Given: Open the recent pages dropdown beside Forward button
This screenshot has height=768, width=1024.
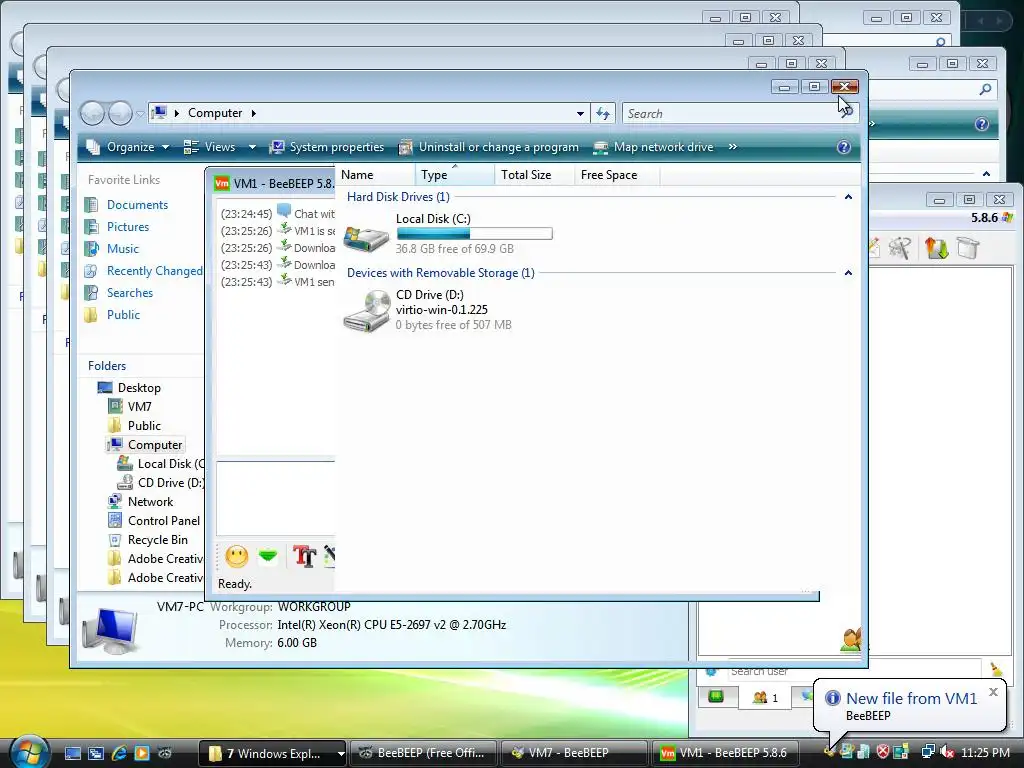Looking at the screenshot, I should coord(140,114).
